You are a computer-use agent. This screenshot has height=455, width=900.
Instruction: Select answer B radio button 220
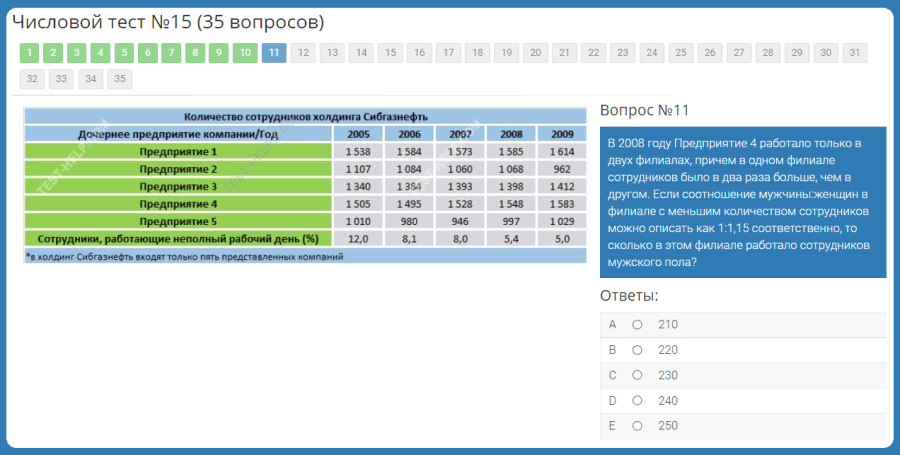click(x=637, y=350)
